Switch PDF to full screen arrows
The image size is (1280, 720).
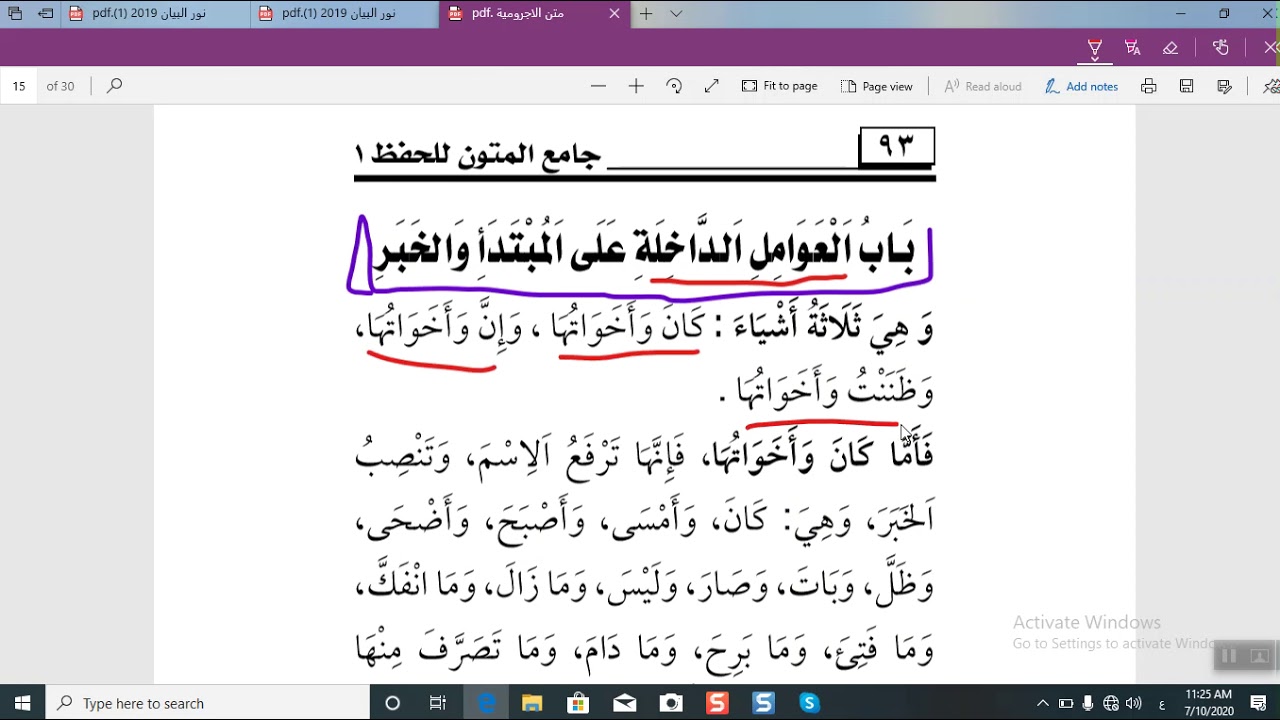(712, 86)
